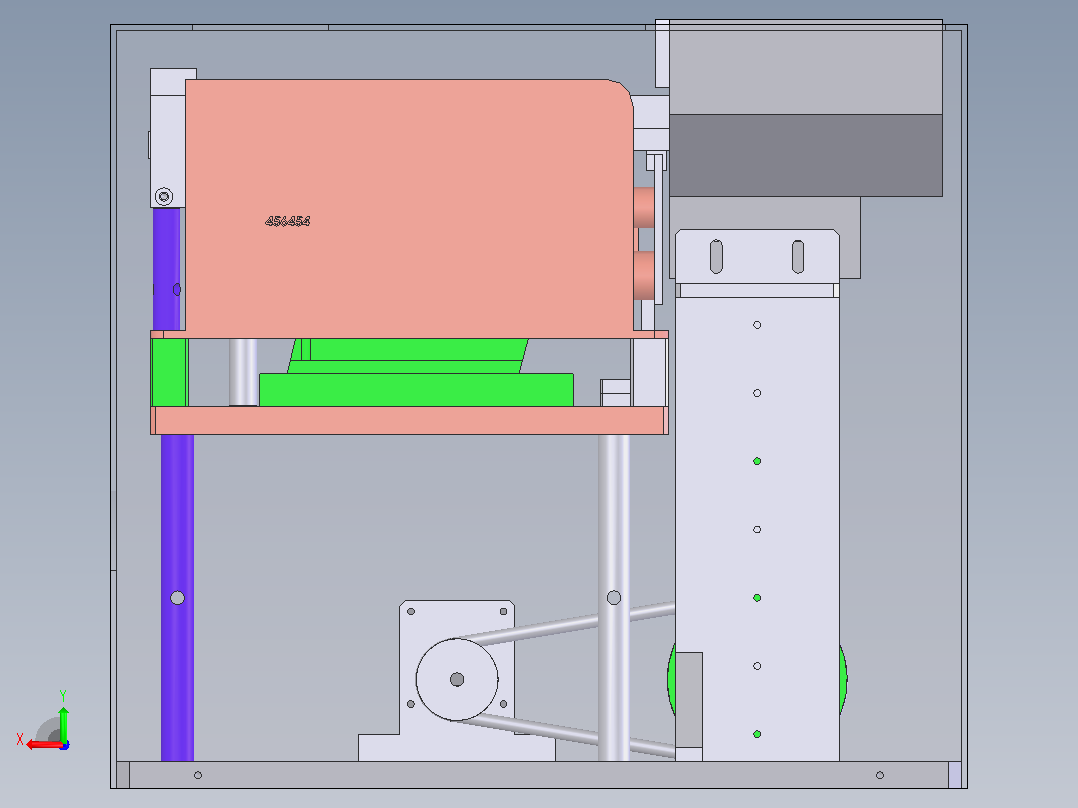Click the left slot hole on the white bracket
Screen dimensions: 1078x808
coord(716,256)
